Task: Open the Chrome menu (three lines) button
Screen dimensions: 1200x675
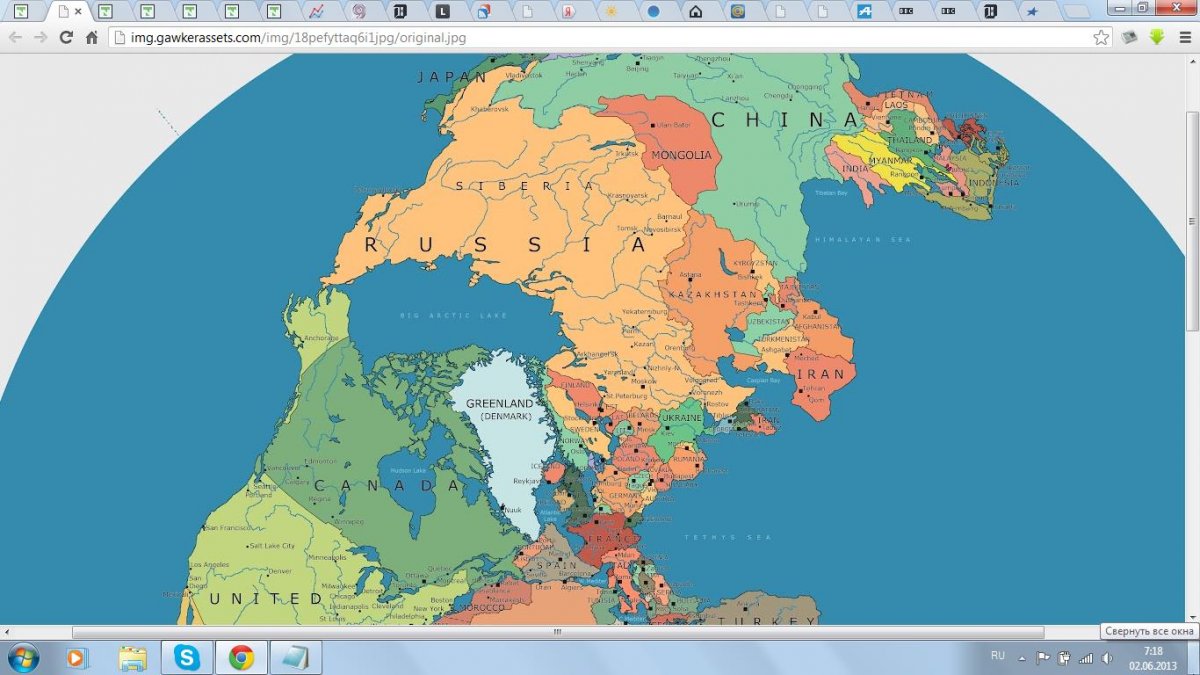Action: [x=1185, y=38]
